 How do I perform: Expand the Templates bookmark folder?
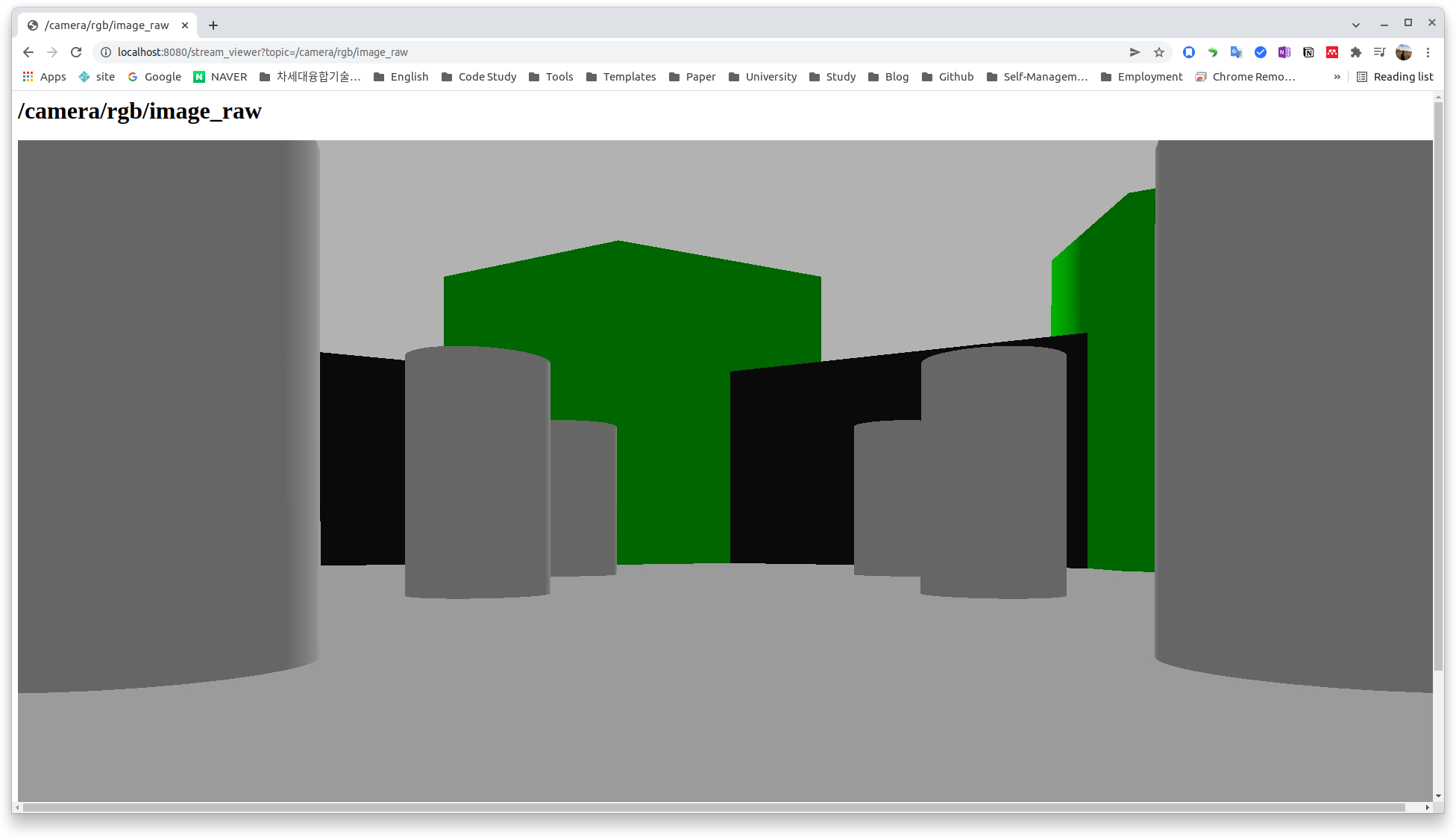[621, 77]
